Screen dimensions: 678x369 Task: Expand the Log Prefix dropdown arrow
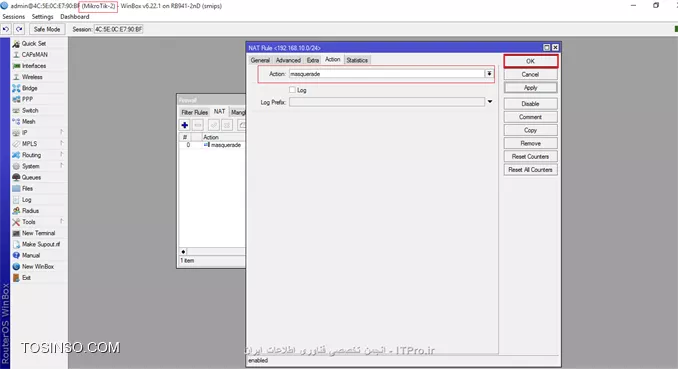coord(490,102)
